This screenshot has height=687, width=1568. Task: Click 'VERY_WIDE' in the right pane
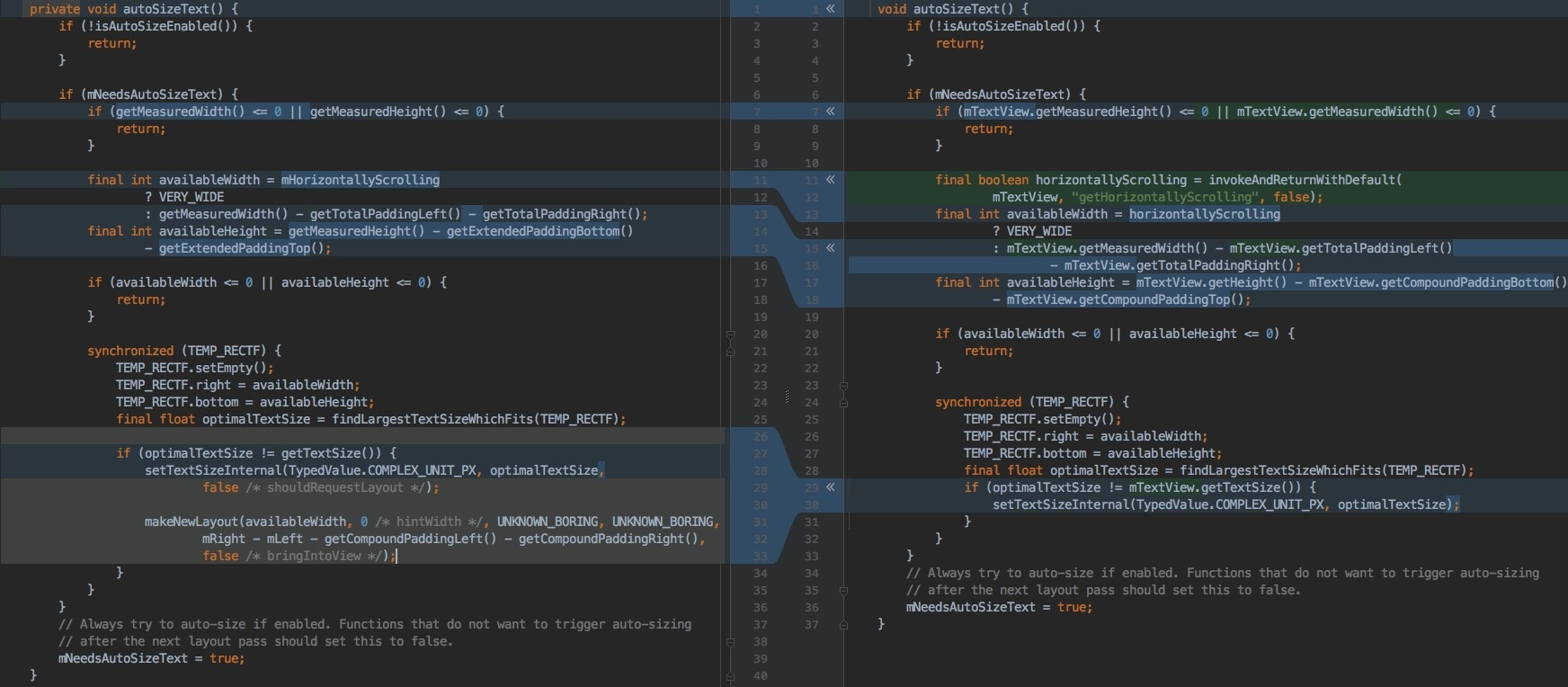1039,231
